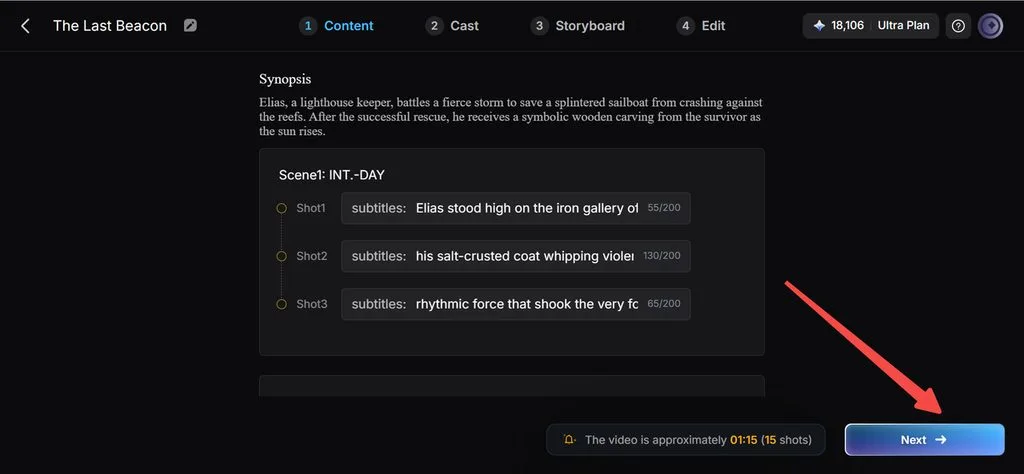Click the 18,106 credits balance
Screen dimensions: 1024x474
(x=847, y=26)
